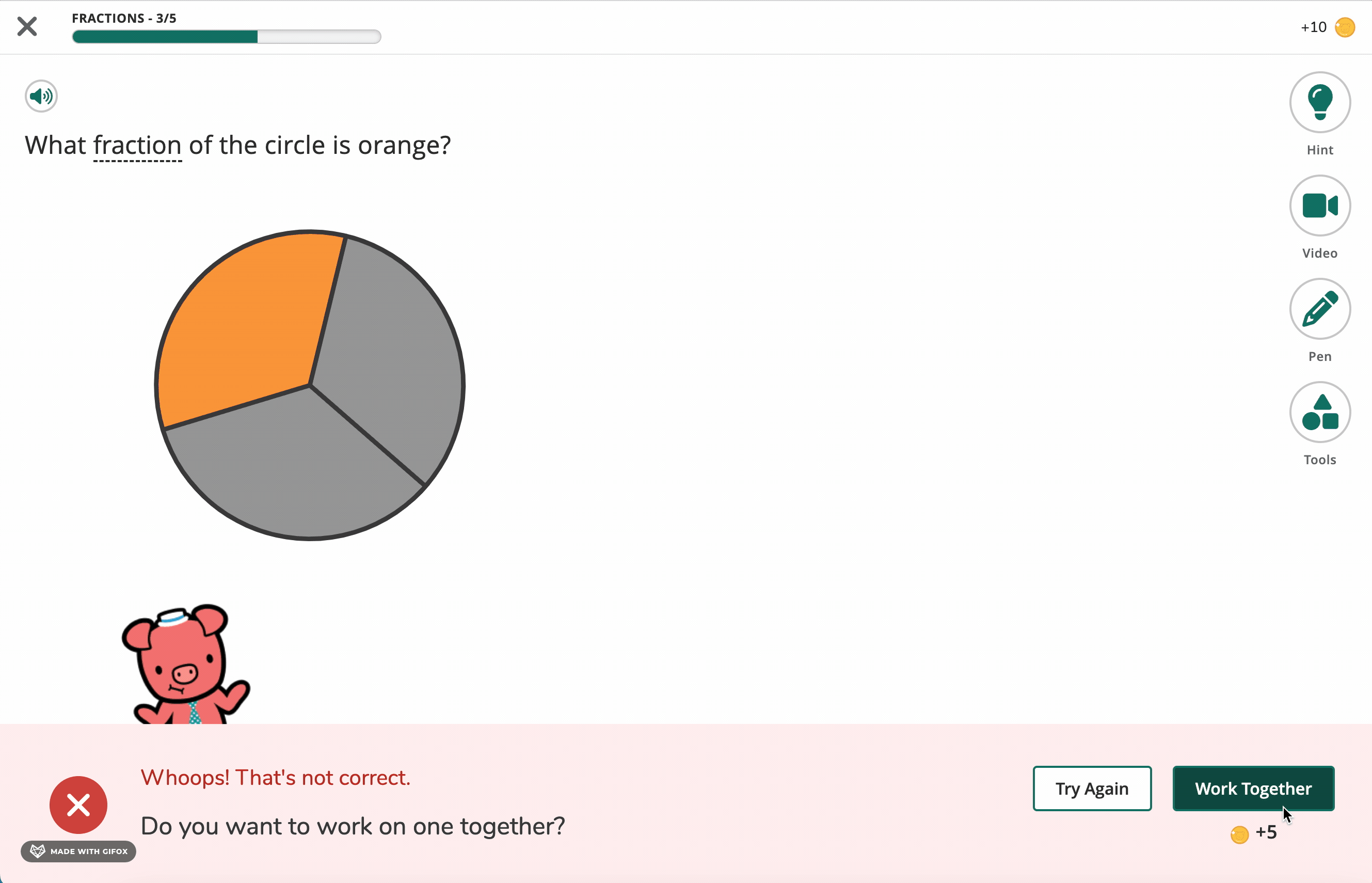
Task: Click the gold coin icon at top right
Action: point(1345,27)
